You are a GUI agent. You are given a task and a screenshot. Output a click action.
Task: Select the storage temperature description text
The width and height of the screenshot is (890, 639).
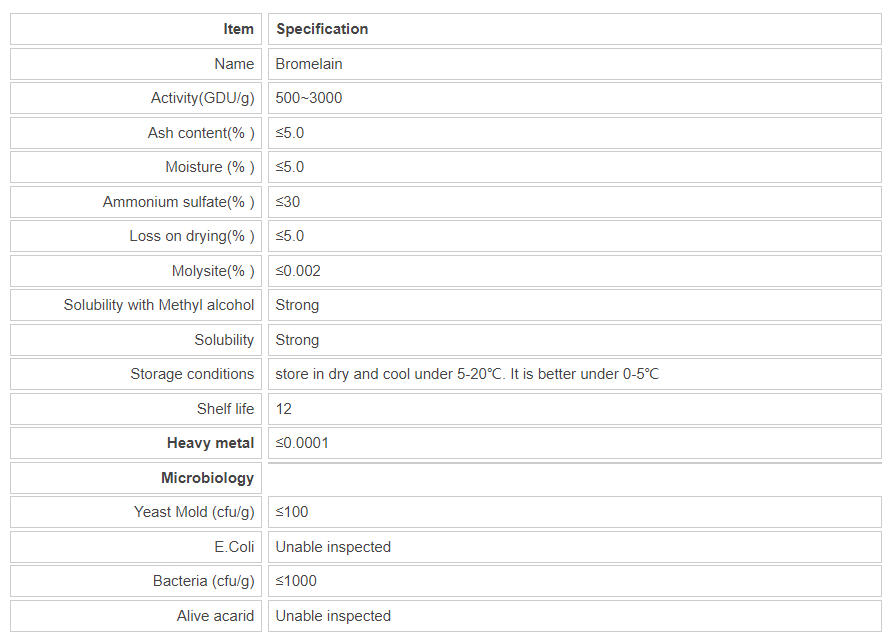[x=467, y=374]
